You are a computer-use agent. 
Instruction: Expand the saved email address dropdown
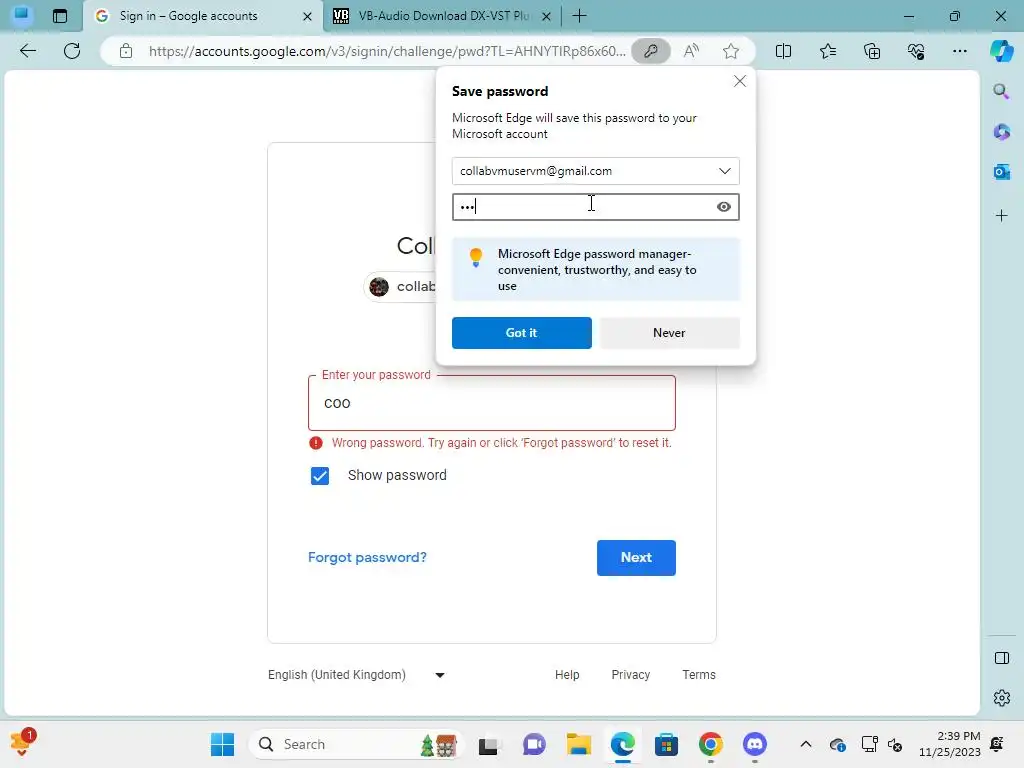click(724, 171)
